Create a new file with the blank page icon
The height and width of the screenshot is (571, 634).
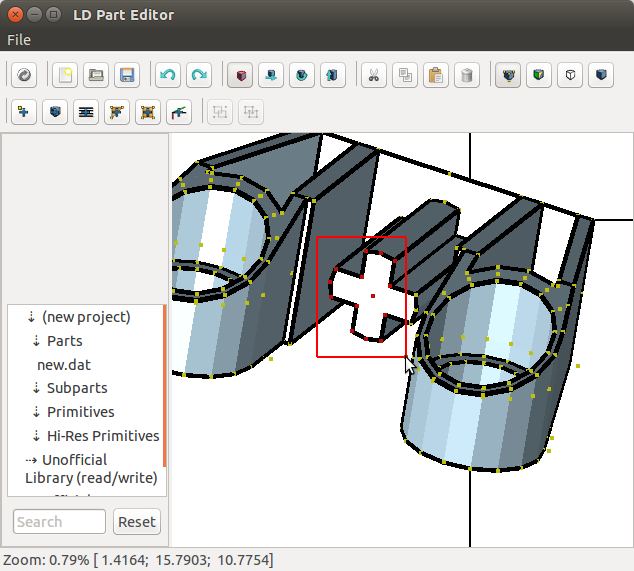pyautogui.click(x=65, y=75)
